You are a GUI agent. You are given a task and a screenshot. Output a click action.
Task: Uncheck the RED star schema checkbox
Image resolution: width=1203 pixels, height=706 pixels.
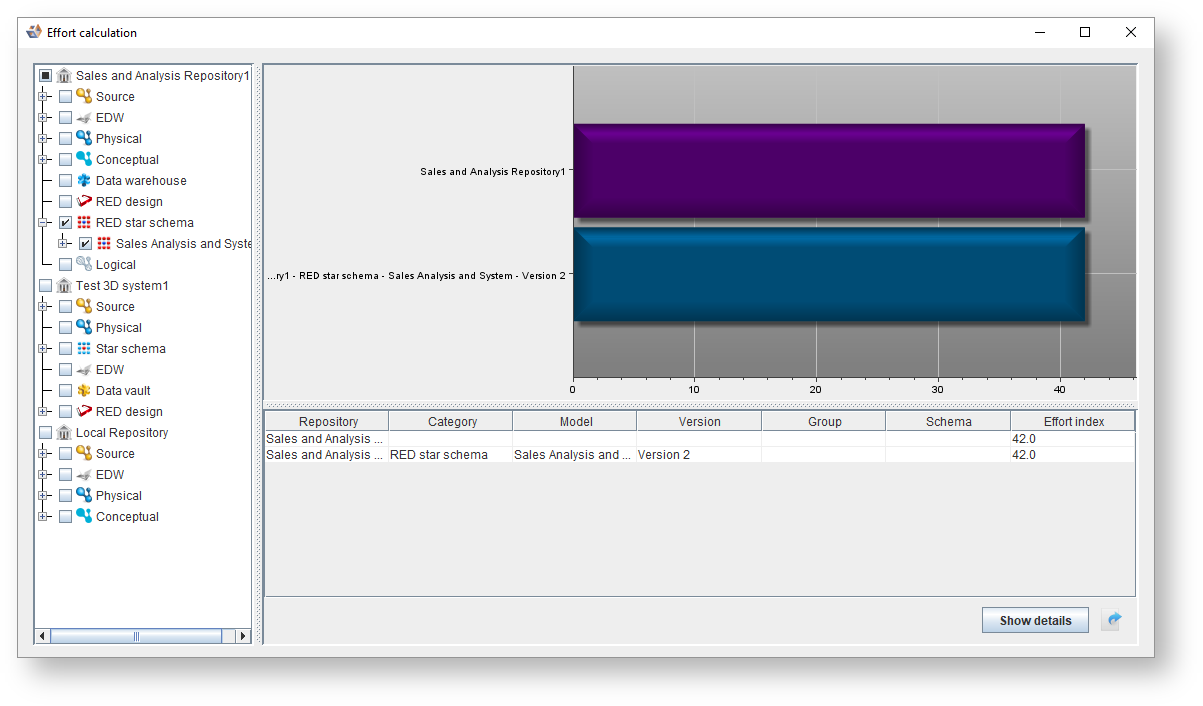[65, 223]
